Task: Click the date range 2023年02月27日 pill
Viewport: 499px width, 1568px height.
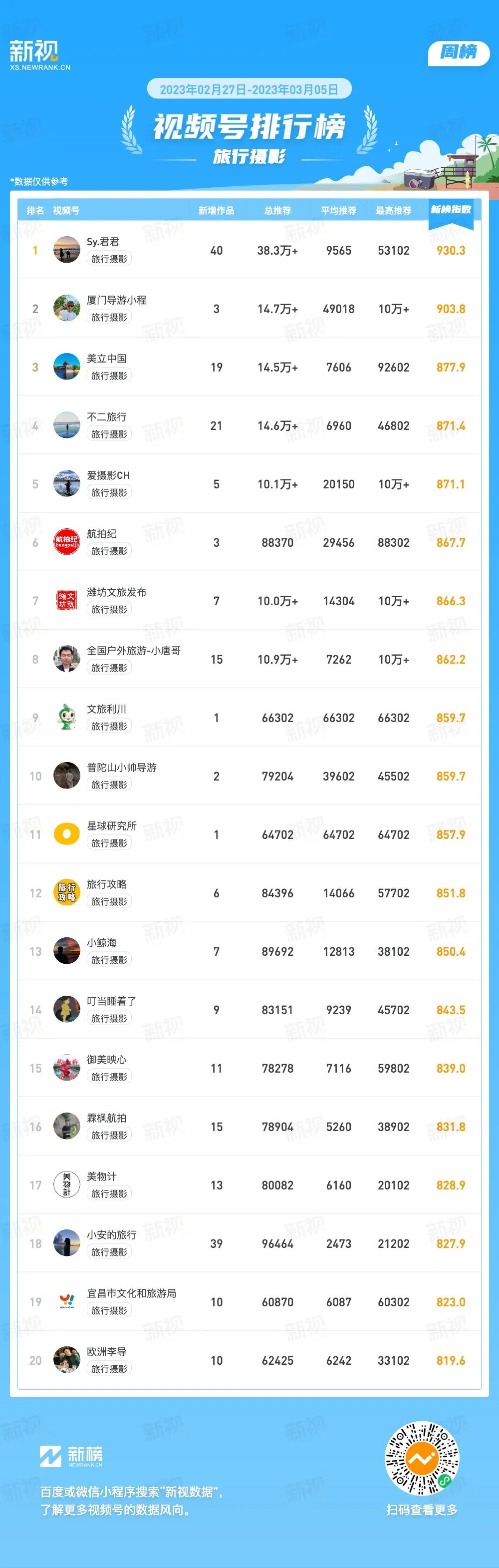Action: pos(249,89)
